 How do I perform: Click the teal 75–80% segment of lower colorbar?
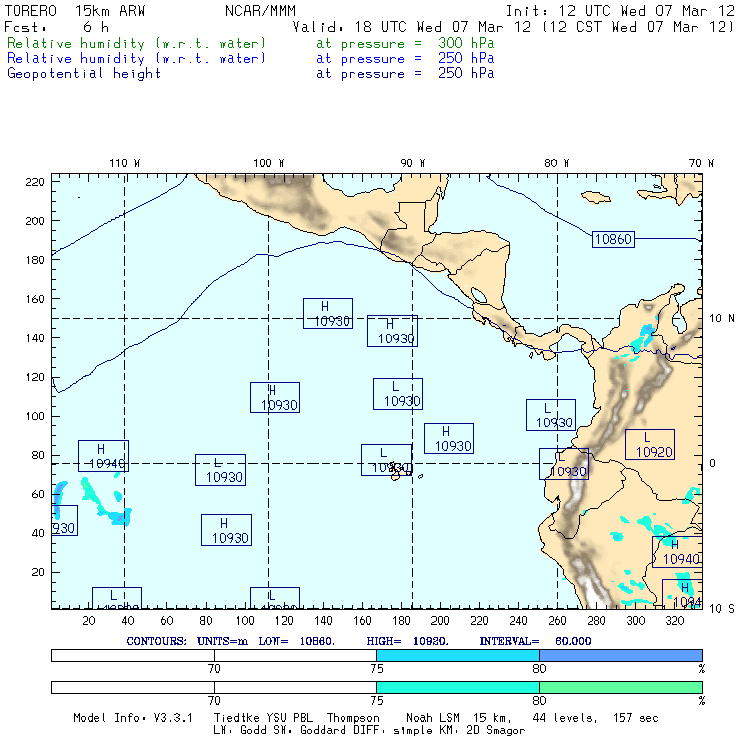click(x=458, y=687)
